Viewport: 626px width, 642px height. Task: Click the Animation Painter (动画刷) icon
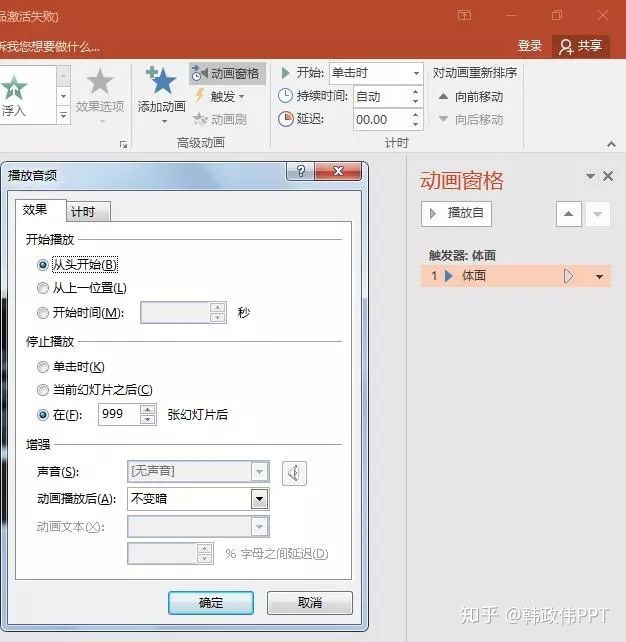[x=200, y=119]
